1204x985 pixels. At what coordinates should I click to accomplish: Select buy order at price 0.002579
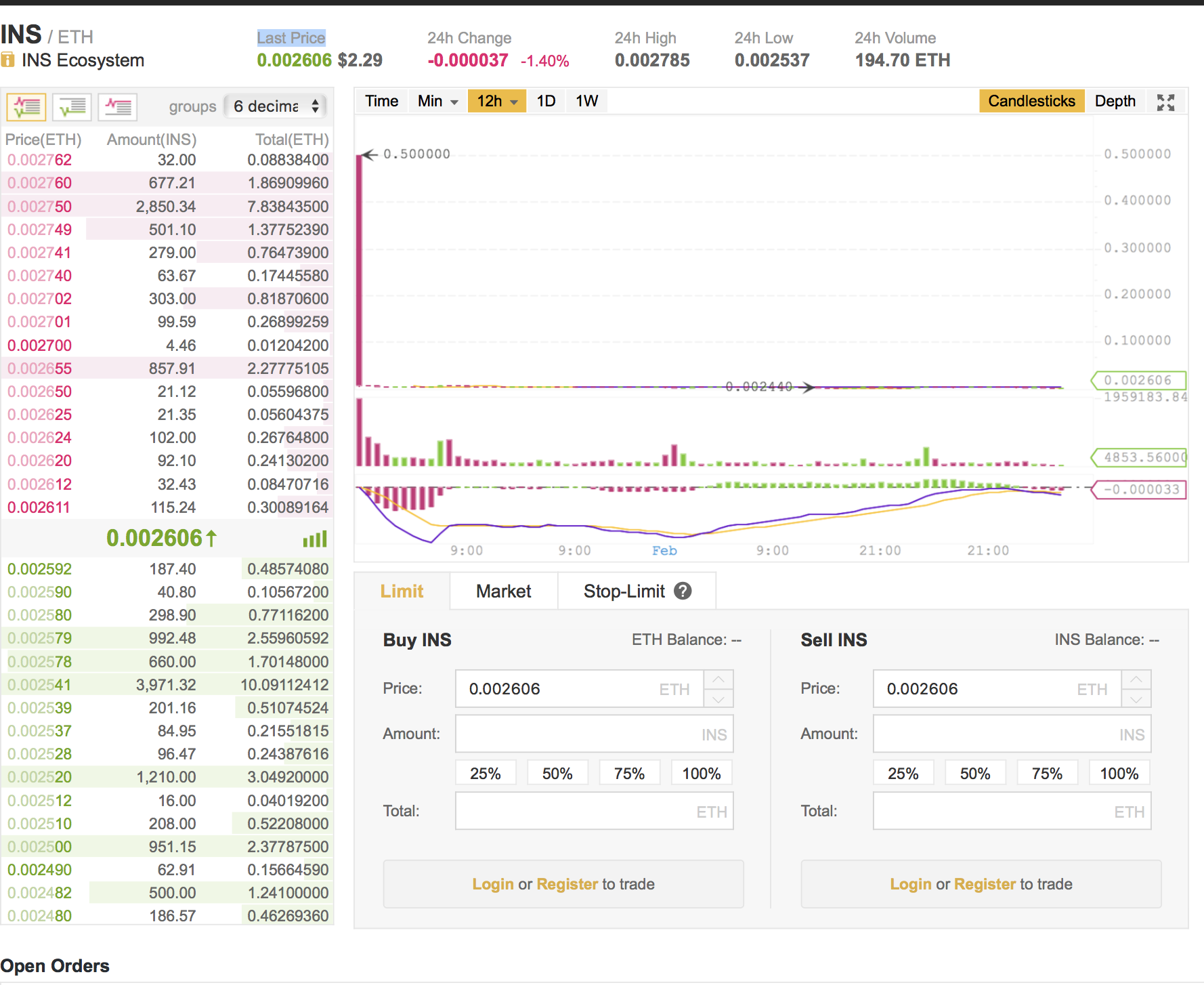tap(167, 637)
